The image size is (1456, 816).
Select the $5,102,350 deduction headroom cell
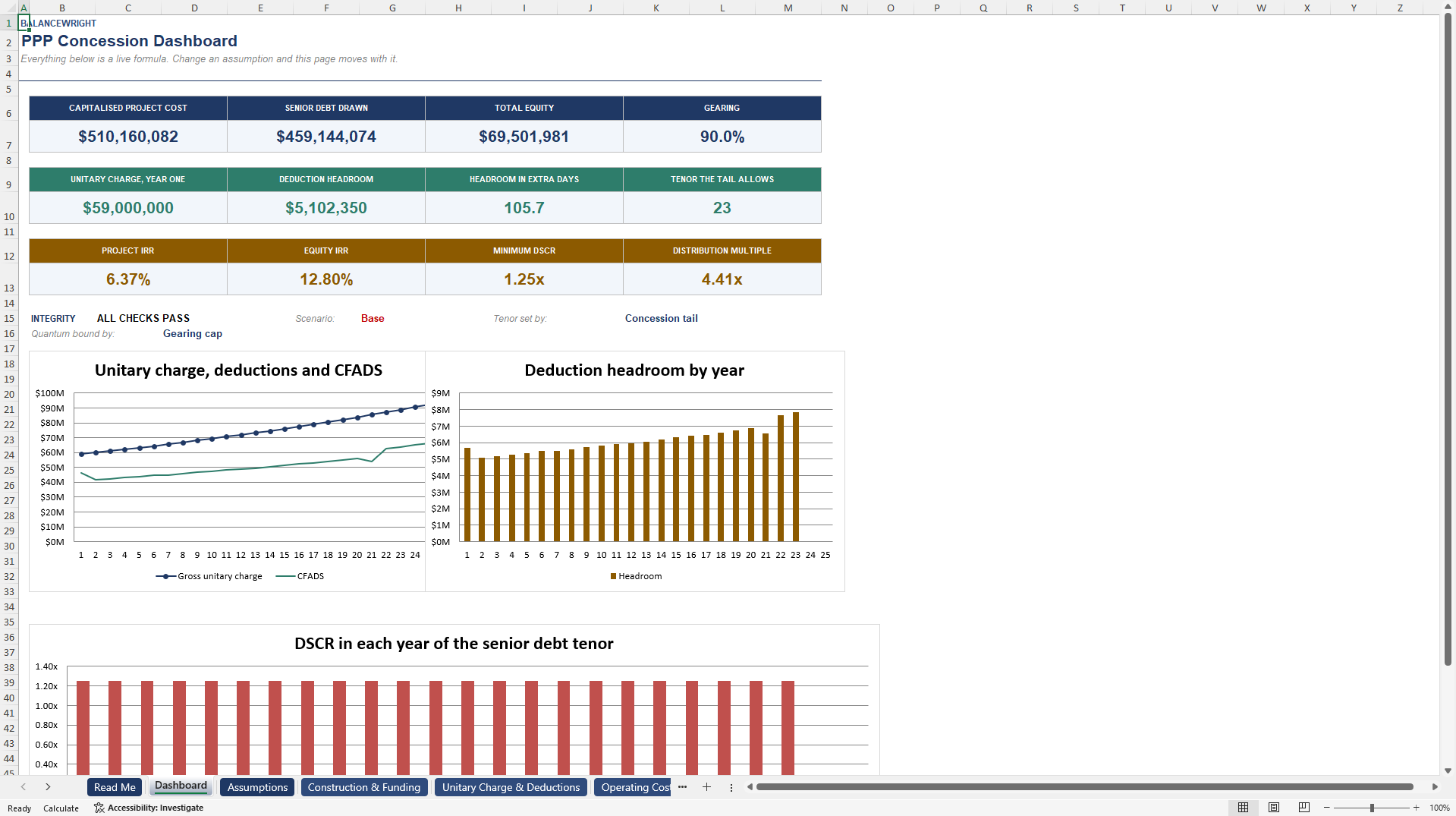(x=326, y=208)
